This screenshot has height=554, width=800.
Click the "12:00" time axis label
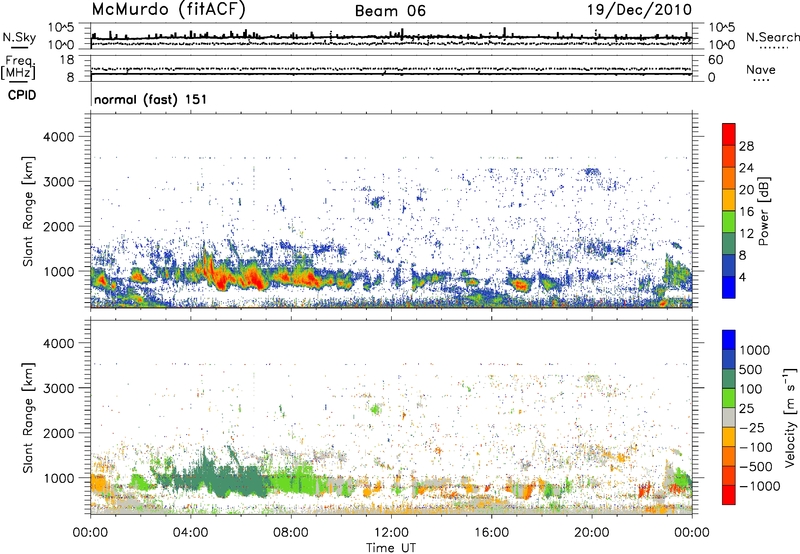[x=391, y=533]
